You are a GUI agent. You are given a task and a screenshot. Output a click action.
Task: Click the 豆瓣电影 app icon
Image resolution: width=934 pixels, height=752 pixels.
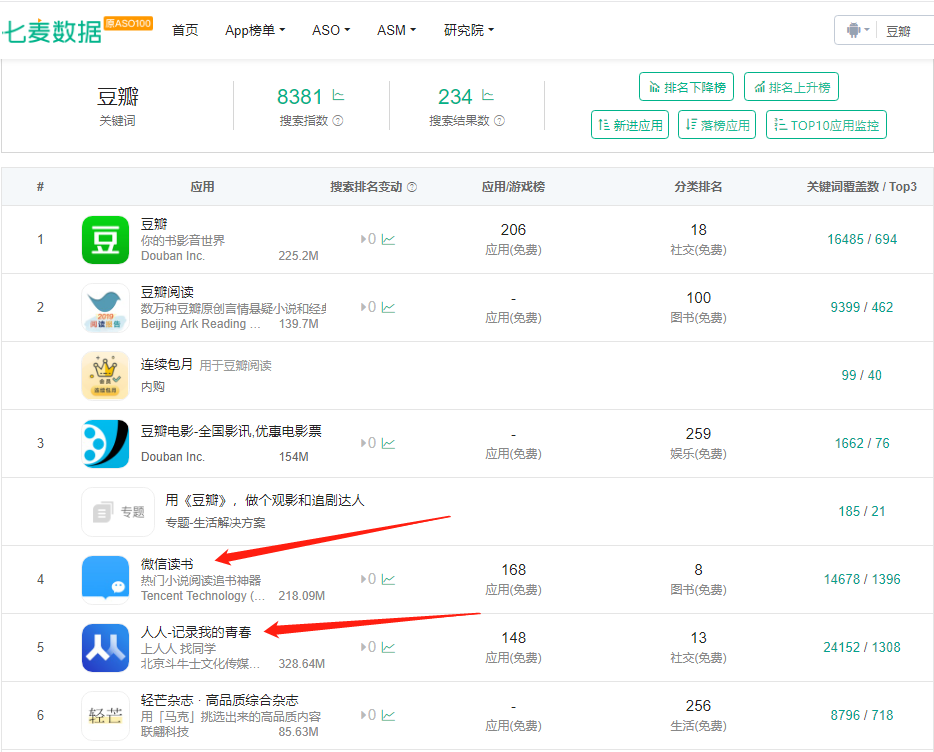(105, 444)
